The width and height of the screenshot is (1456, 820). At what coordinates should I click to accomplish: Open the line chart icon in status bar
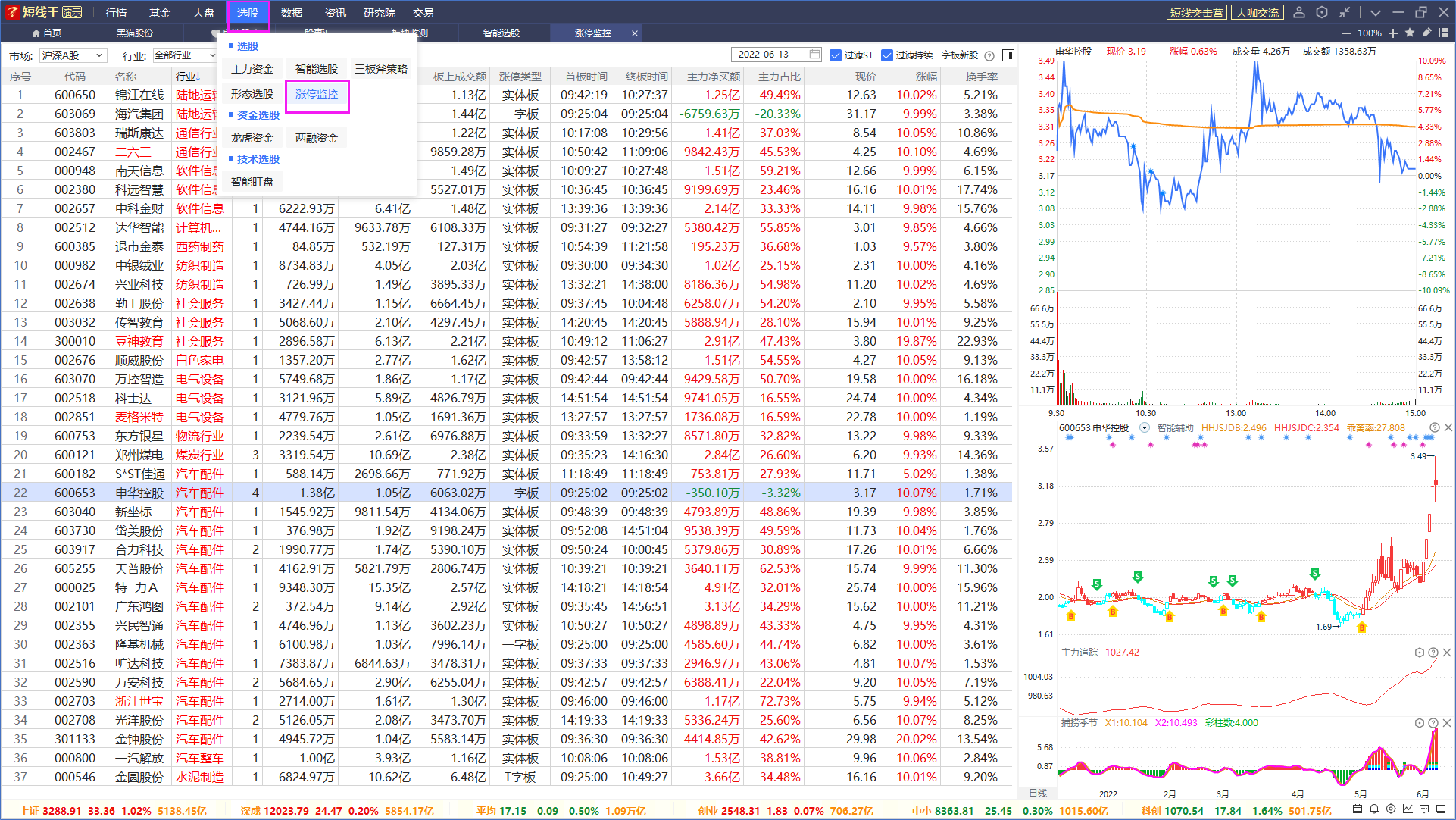tap(1408, 810)
